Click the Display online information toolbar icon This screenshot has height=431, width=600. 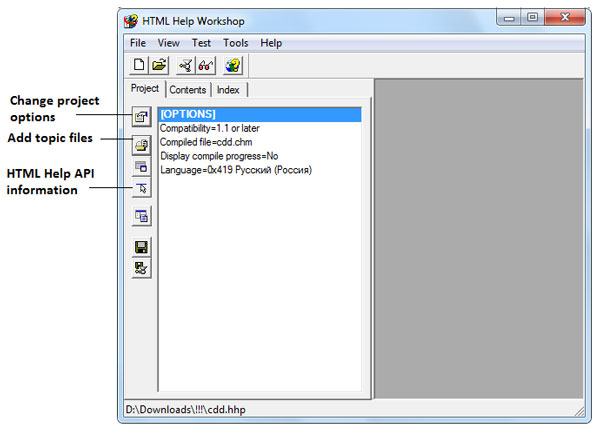click(x=232, y=66)
